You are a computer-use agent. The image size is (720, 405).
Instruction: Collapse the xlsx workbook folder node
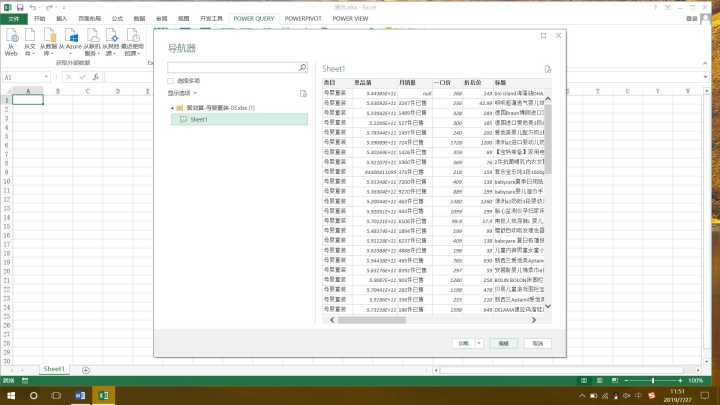170,107
